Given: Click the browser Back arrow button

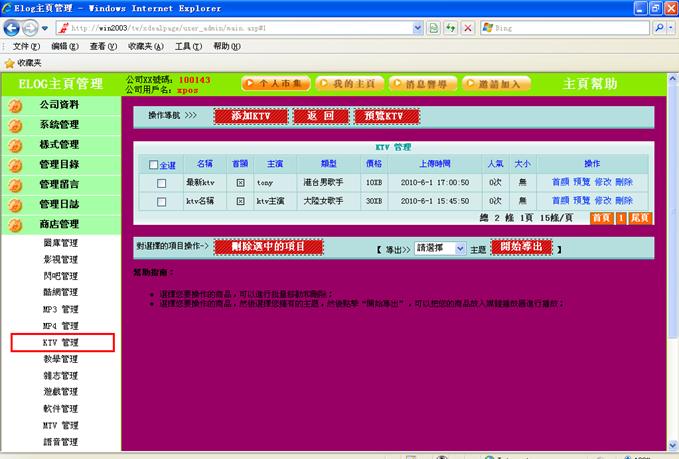Looking at the screenshot, I should coord(14,28).
